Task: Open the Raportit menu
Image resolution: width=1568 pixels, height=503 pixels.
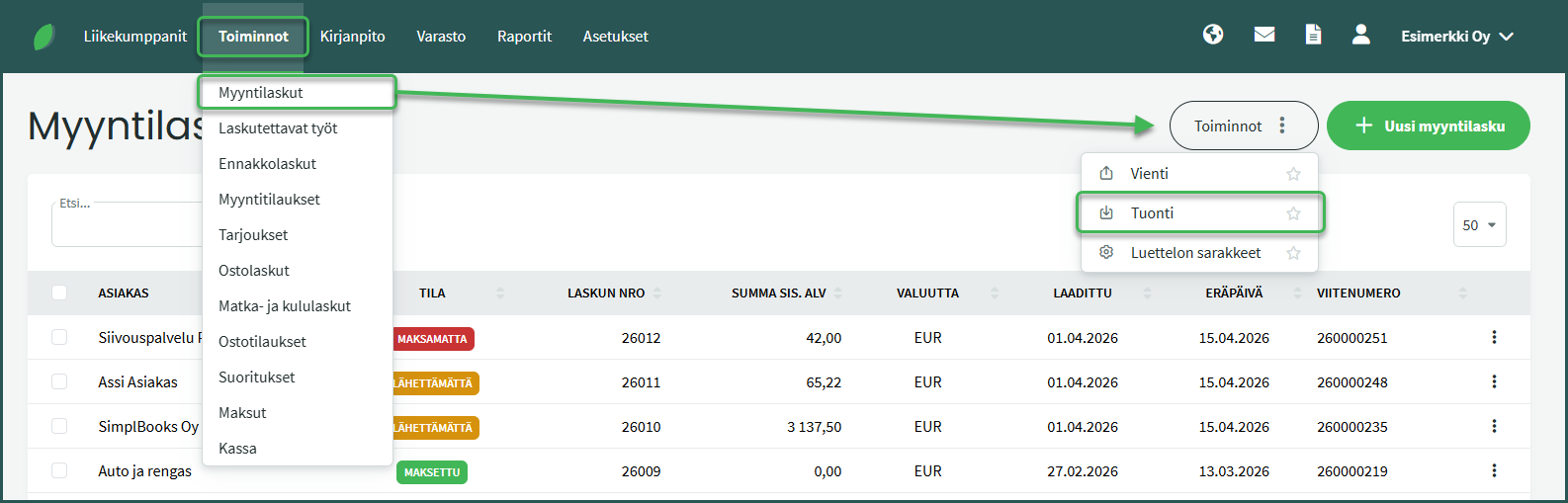Action: tap(525, 36)
